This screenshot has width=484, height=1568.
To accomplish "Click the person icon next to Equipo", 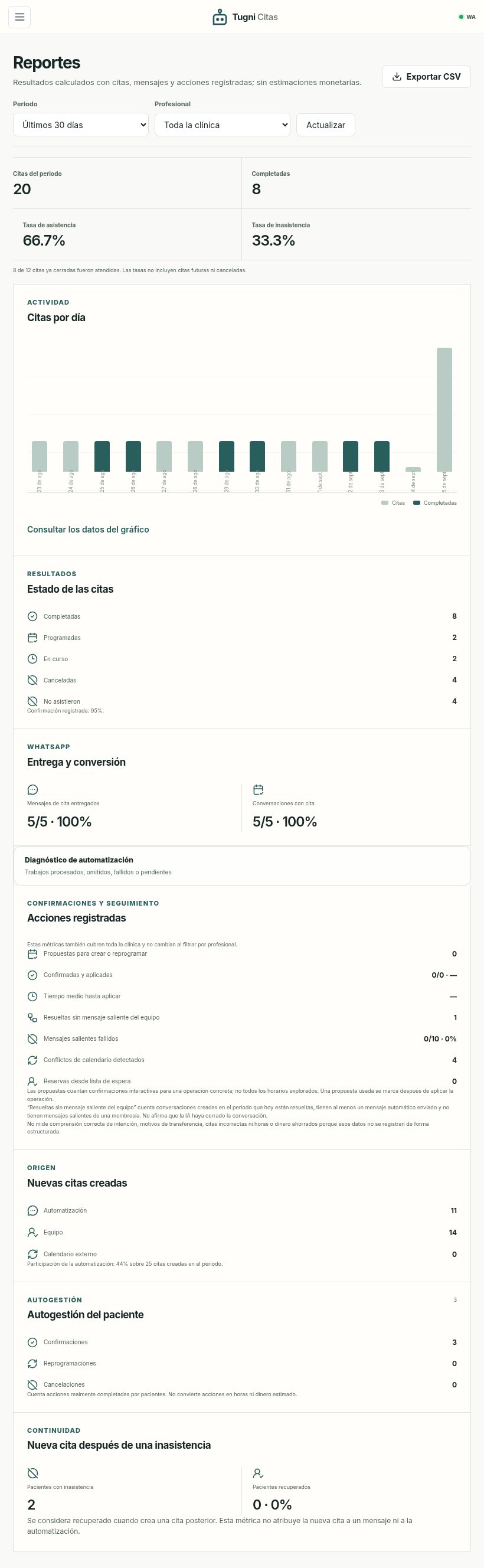I will click(32, 1232).
